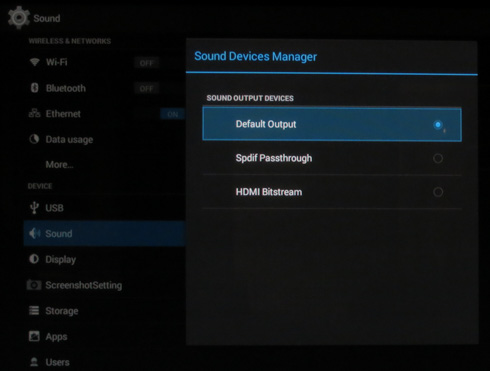This screenshot has height=371, width=490.
Task: Click the ScreenshotSetting camera icon
Action: [34, 285]
